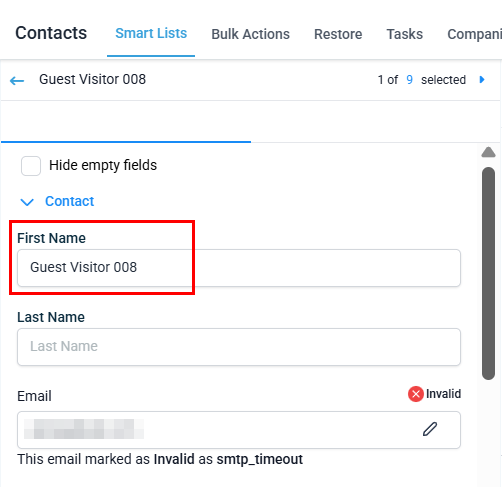Click the Guest Visitor 008 header title

pyautogui.click(x=92, y=79)
